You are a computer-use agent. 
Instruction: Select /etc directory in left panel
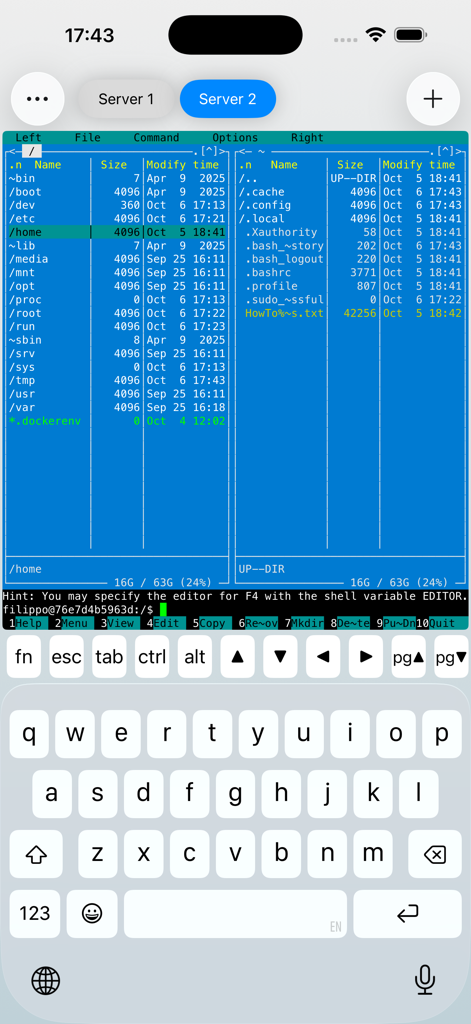(116, 218)
